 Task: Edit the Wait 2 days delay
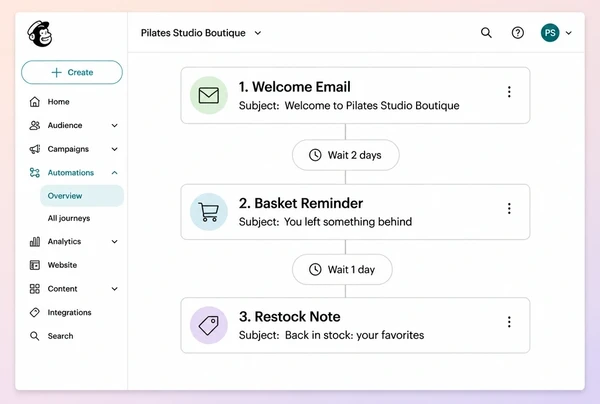(346, 155)
